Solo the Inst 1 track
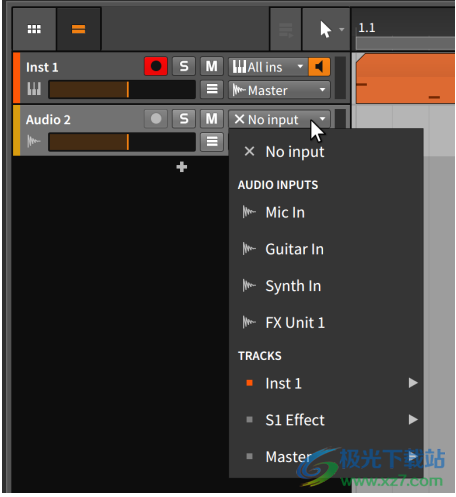Viewport: 456px width, 497px height. point(184,66)
